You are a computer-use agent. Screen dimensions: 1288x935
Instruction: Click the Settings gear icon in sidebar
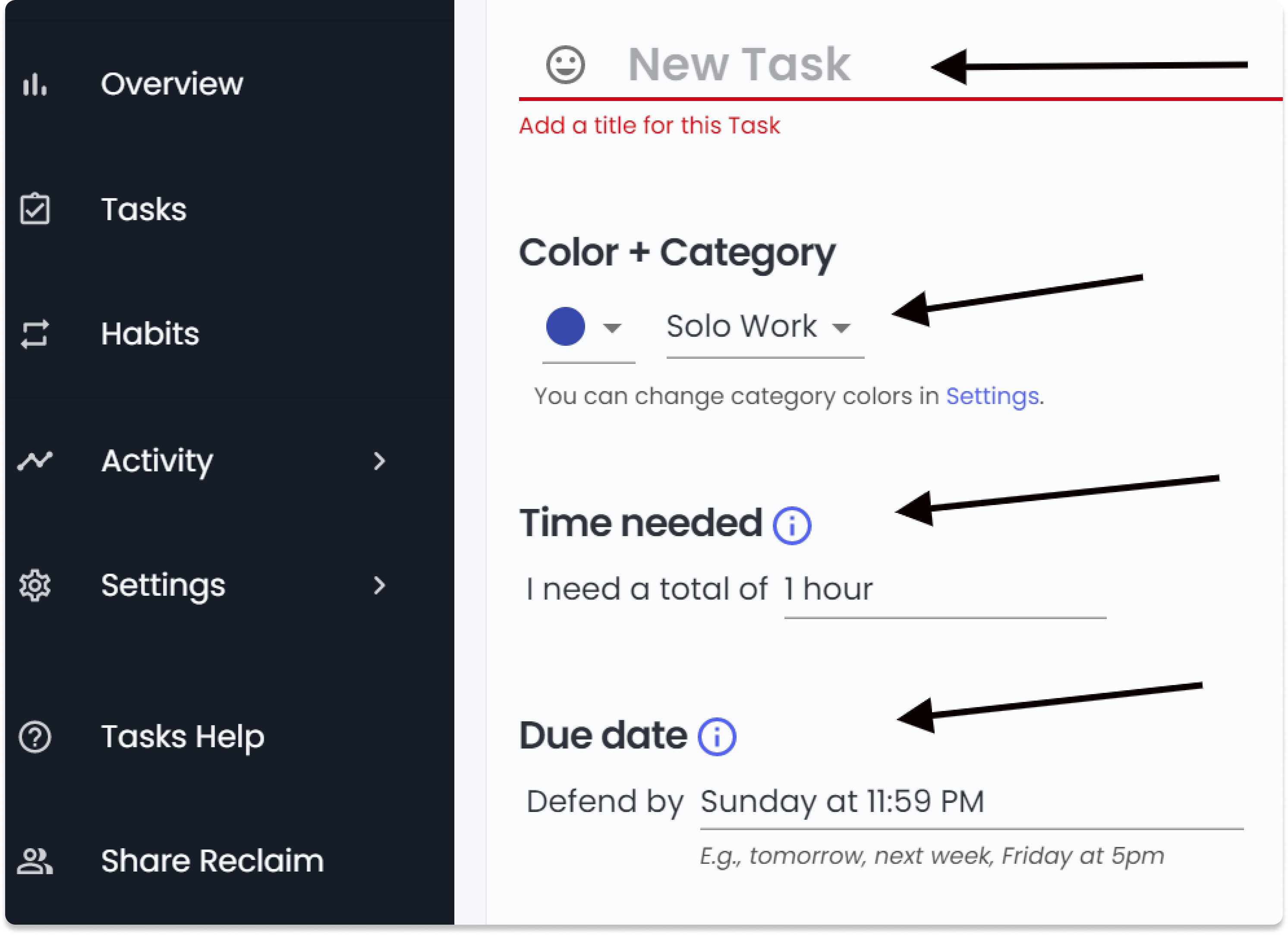[35, 586]
